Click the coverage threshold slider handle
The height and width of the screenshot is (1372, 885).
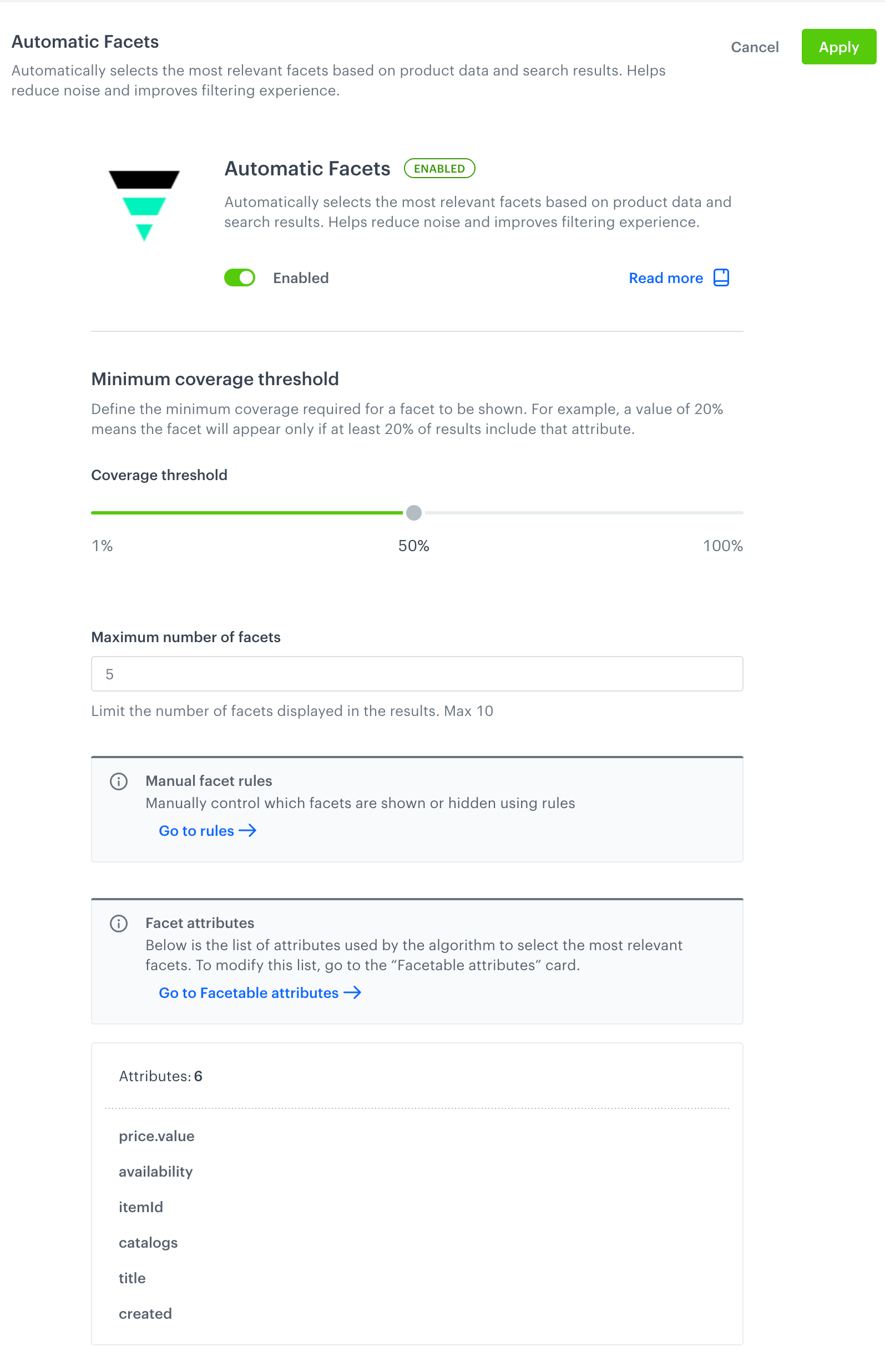click(x=414, y=513)
